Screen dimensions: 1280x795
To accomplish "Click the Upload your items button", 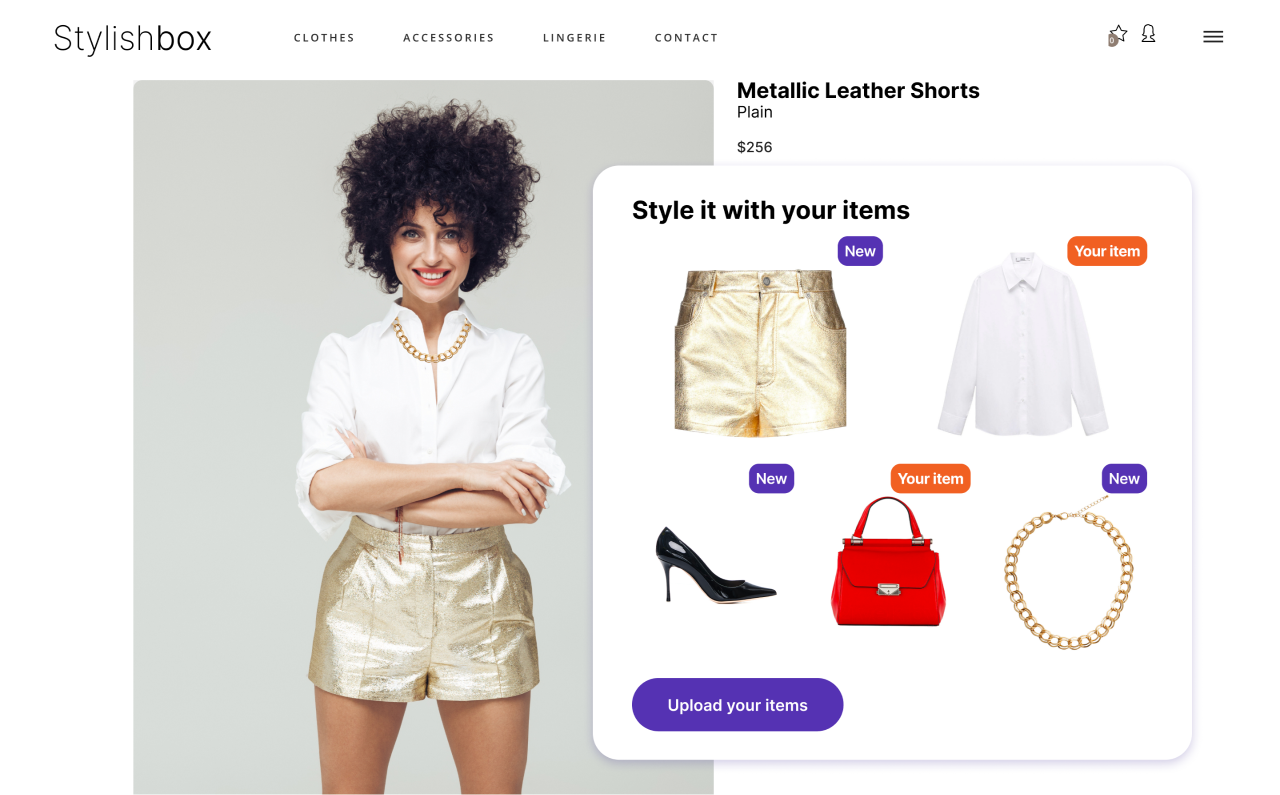I will point(738,705).
